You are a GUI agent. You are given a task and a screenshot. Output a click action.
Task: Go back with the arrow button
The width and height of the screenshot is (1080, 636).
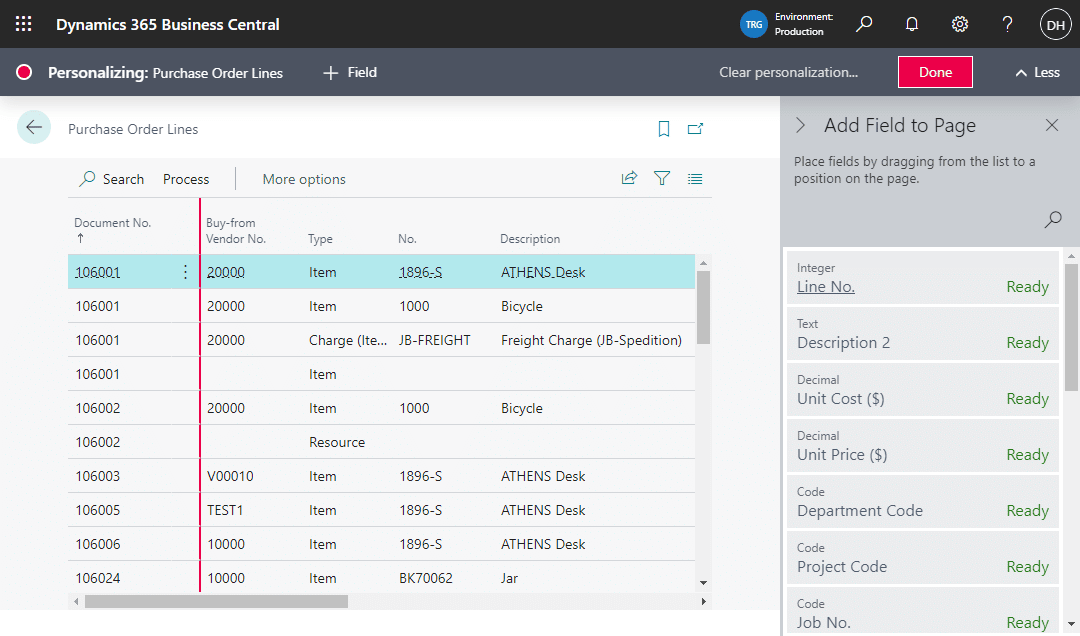click(34, 127)
